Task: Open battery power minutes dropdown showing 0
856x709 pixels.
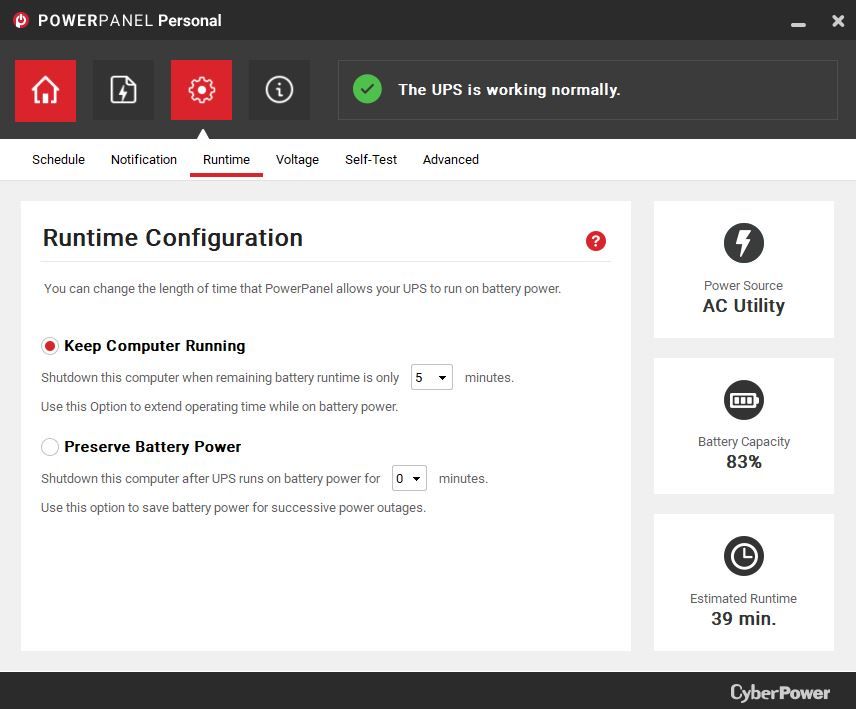Action: click(409, 478)
